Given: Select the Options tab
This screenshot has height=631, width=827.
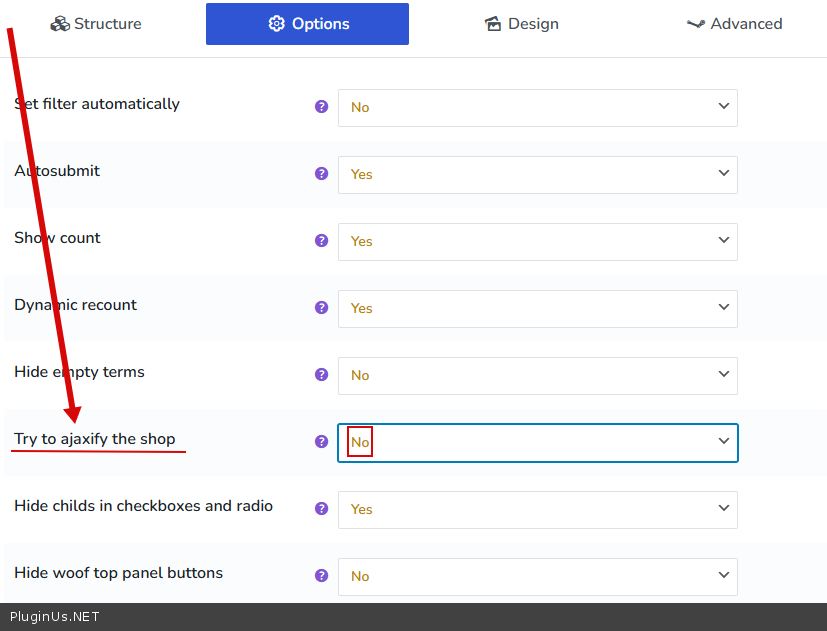Looking at the screenshot, I should pos(307,24).
